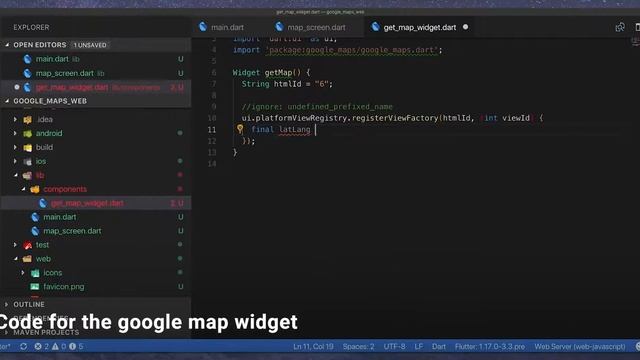Collapse the GOOGLE_MAPS_WEB project section
Image resolution: width=640 pixels, height=360 pixels.
pos(7,101)
